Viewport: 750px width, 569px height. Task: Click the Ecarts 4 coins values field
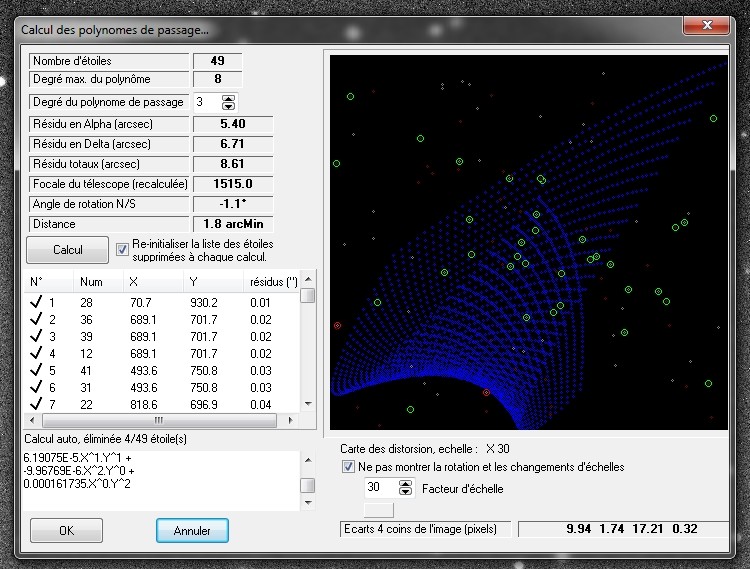[623, 529]
